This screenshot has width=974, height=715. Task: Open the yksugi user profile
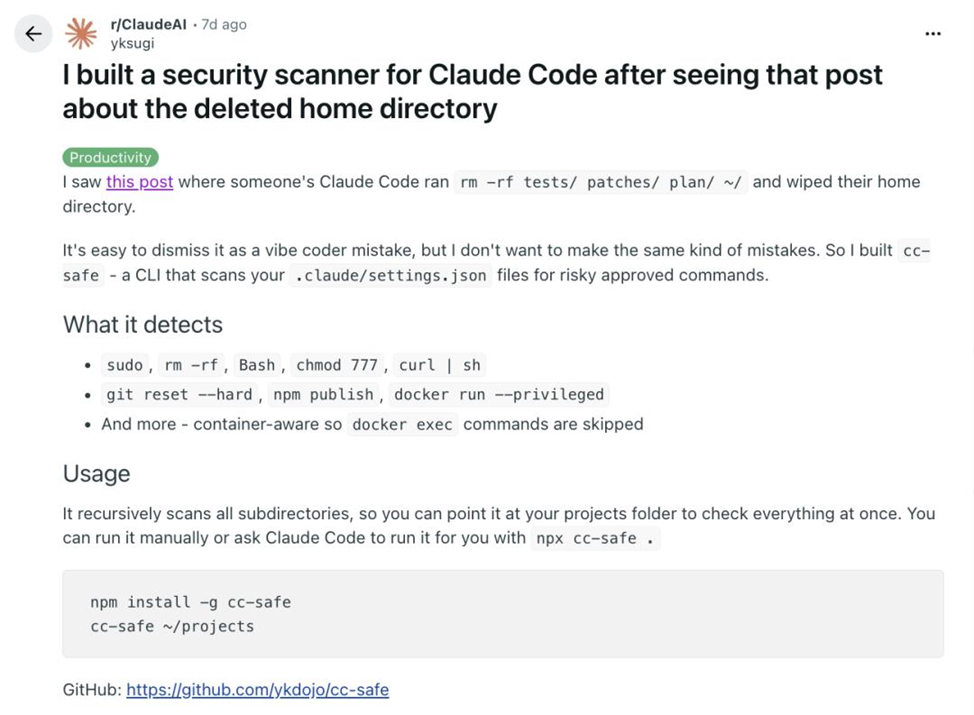pos(132,43)
